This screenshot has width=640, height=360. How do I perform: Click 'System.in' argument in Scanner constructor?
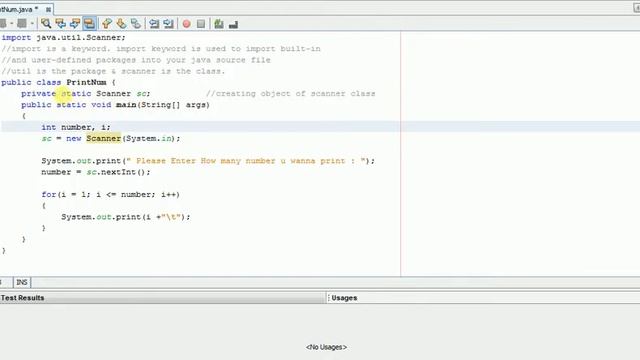(149, 138)
